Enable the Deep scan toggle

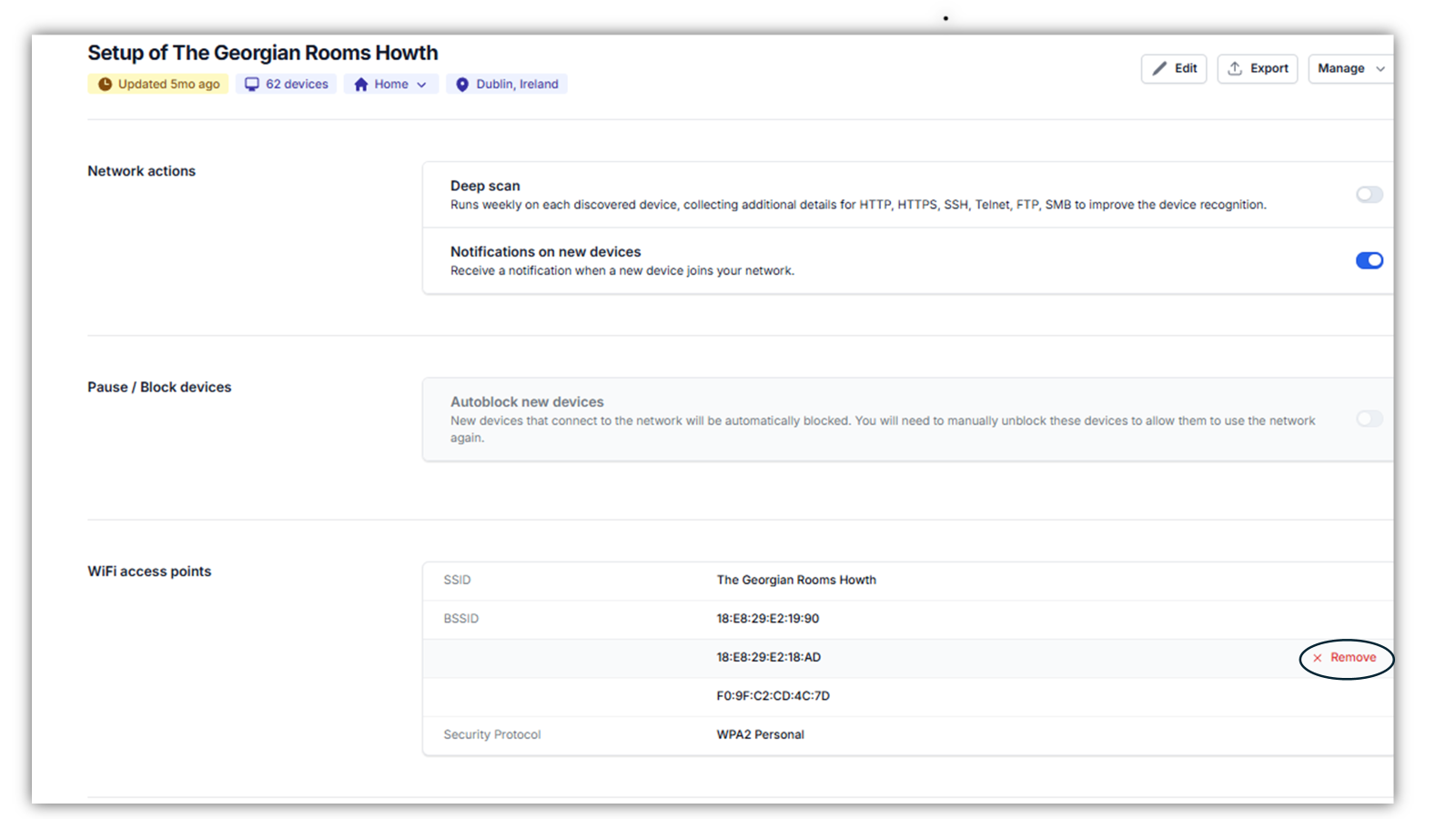[x=1369, y=195]
